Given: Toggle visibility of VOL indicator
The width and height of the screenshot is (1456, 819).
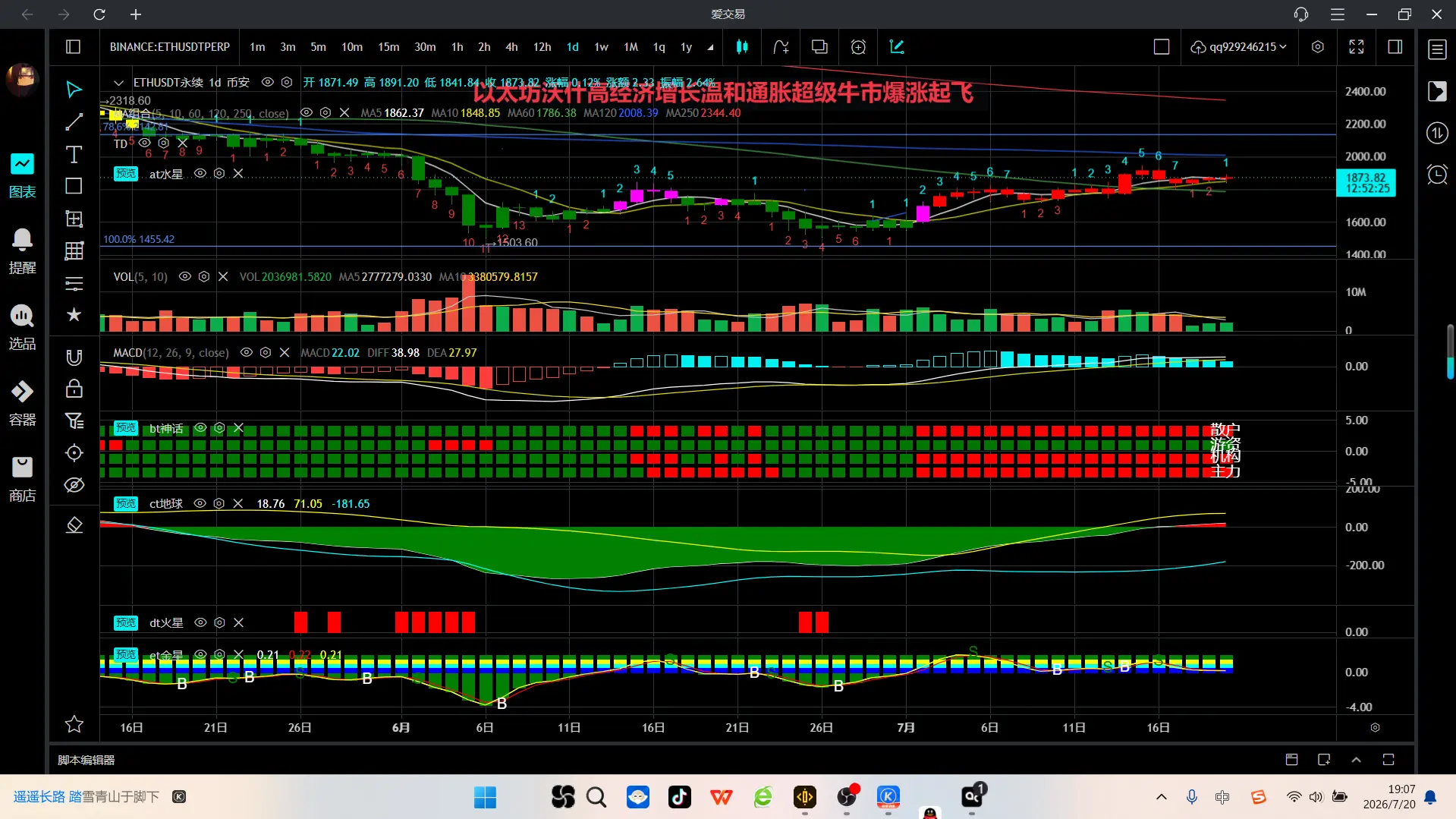Looking at the screenshot, I should click(x=184, y=276).
